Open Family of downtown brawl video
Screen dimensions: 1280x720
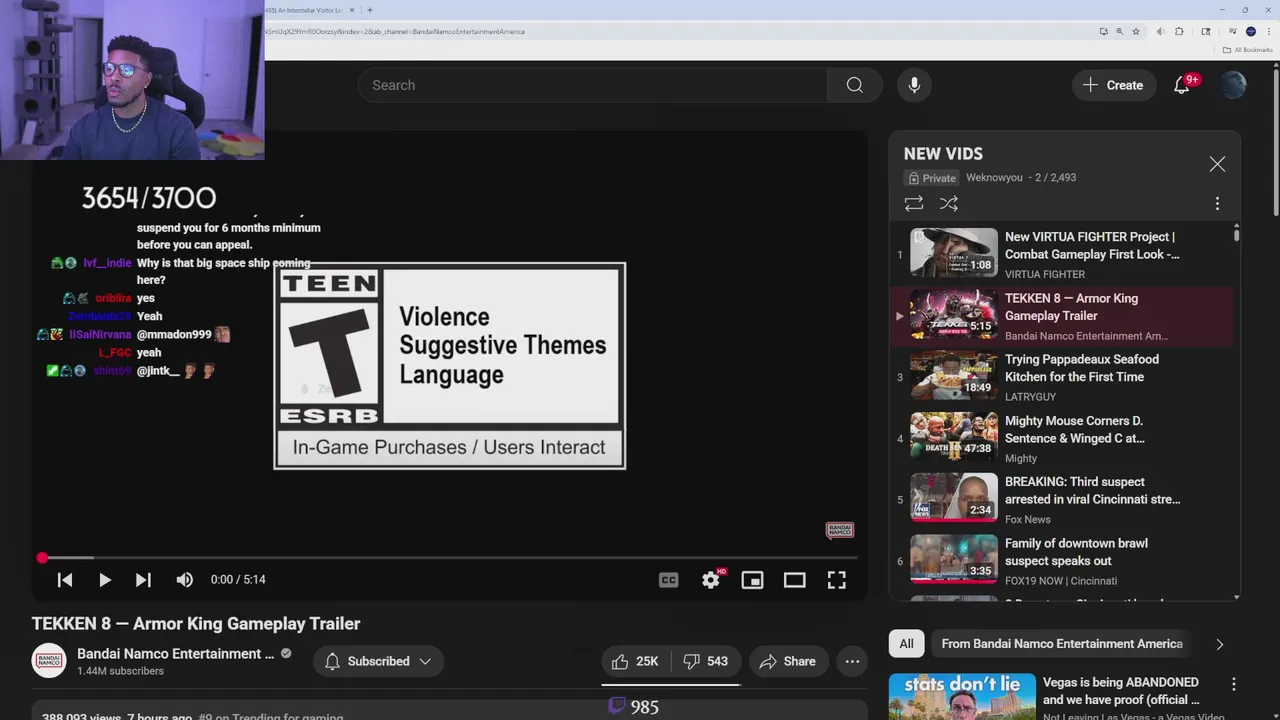[x=1061, y=560]
